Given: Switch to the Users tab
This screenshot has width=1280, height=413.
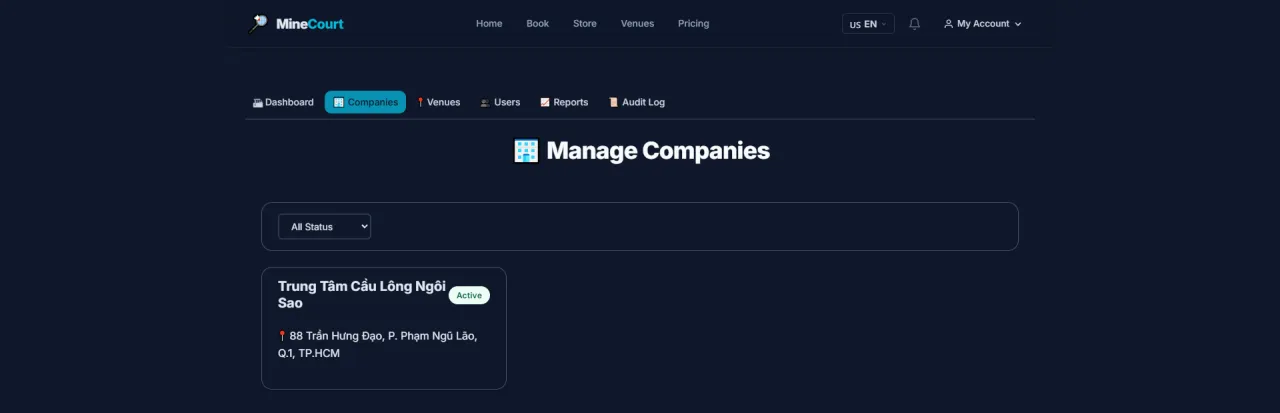Looking at the screenshot, I should [500, 102].
